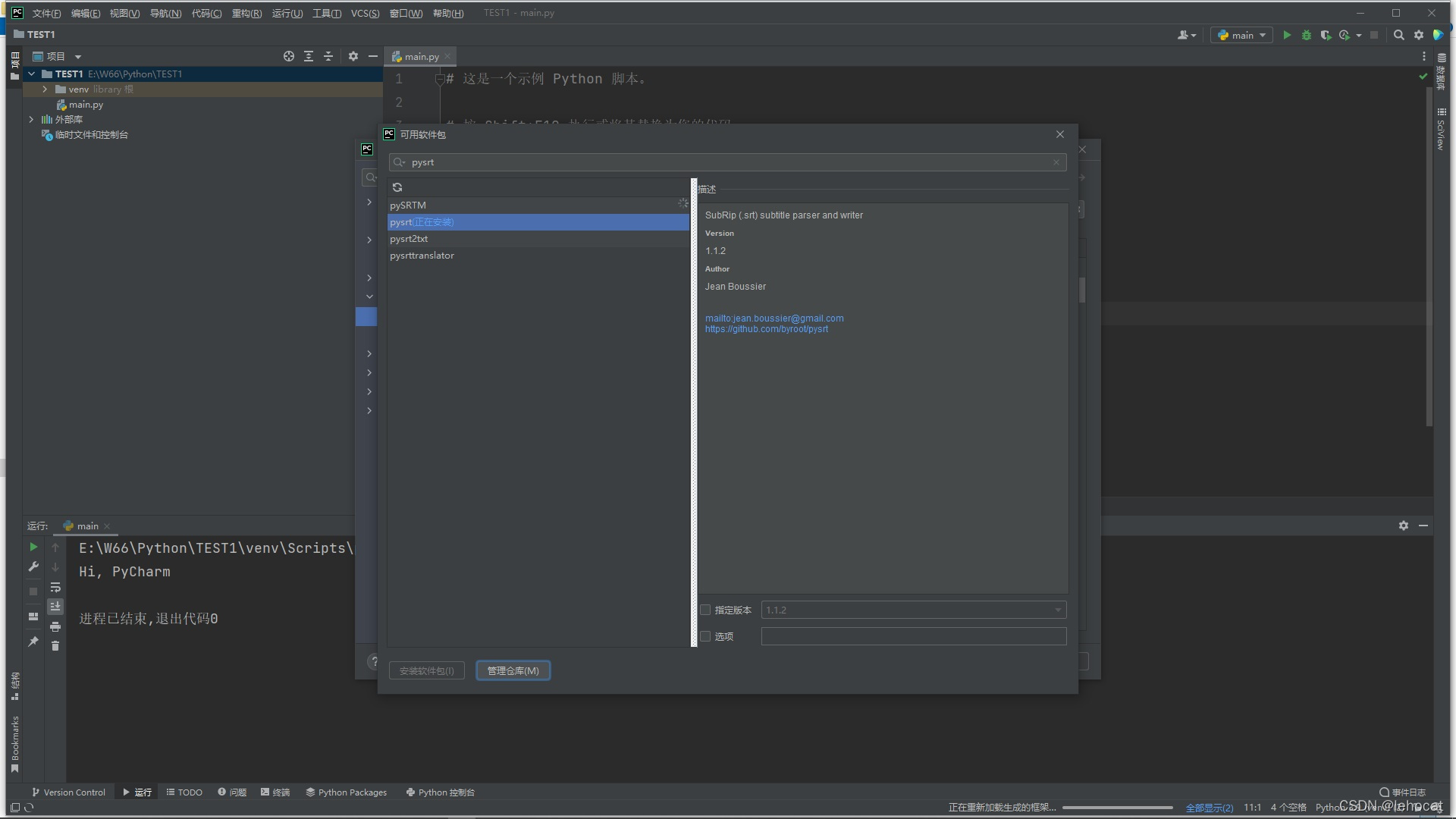Screen dimensions: 1456x819
Task: Open Bookmarks sidebar tool window
Action: click(14, 745)
